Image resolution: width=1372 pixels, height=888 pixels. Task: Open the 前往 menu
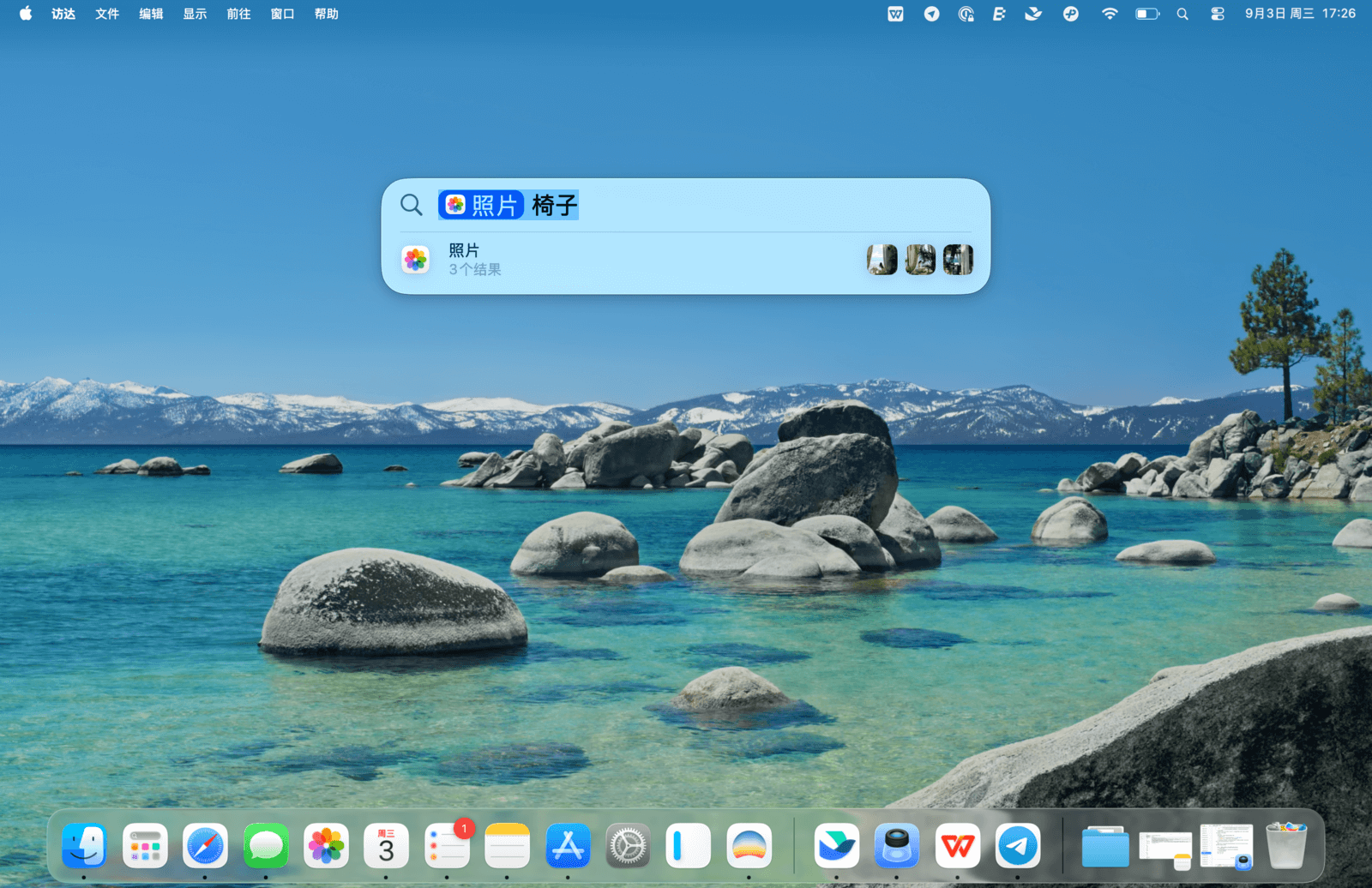pyautogui.click(x=238, y=14)
